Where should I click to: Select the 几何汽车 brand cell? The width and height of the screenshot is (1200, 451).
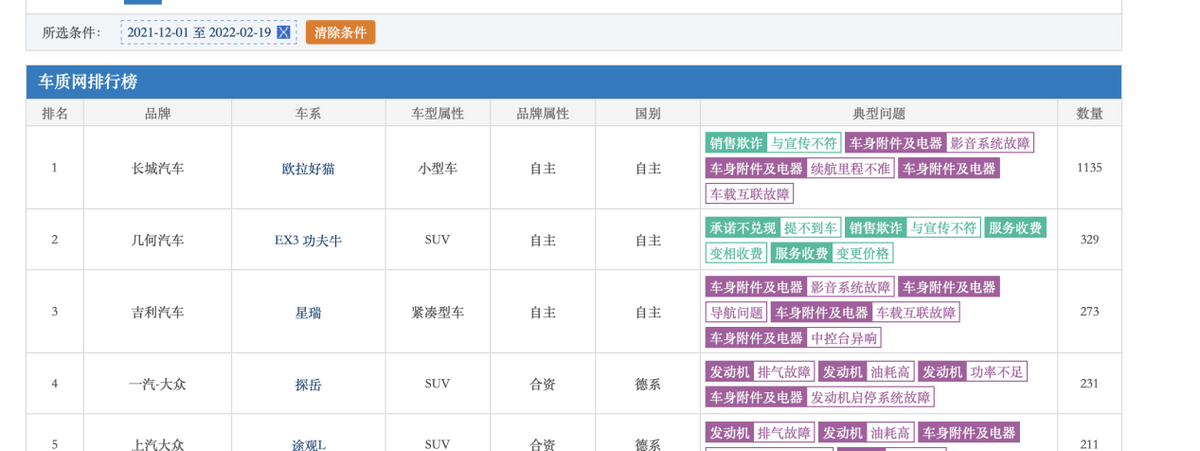(x=158, y=240)
